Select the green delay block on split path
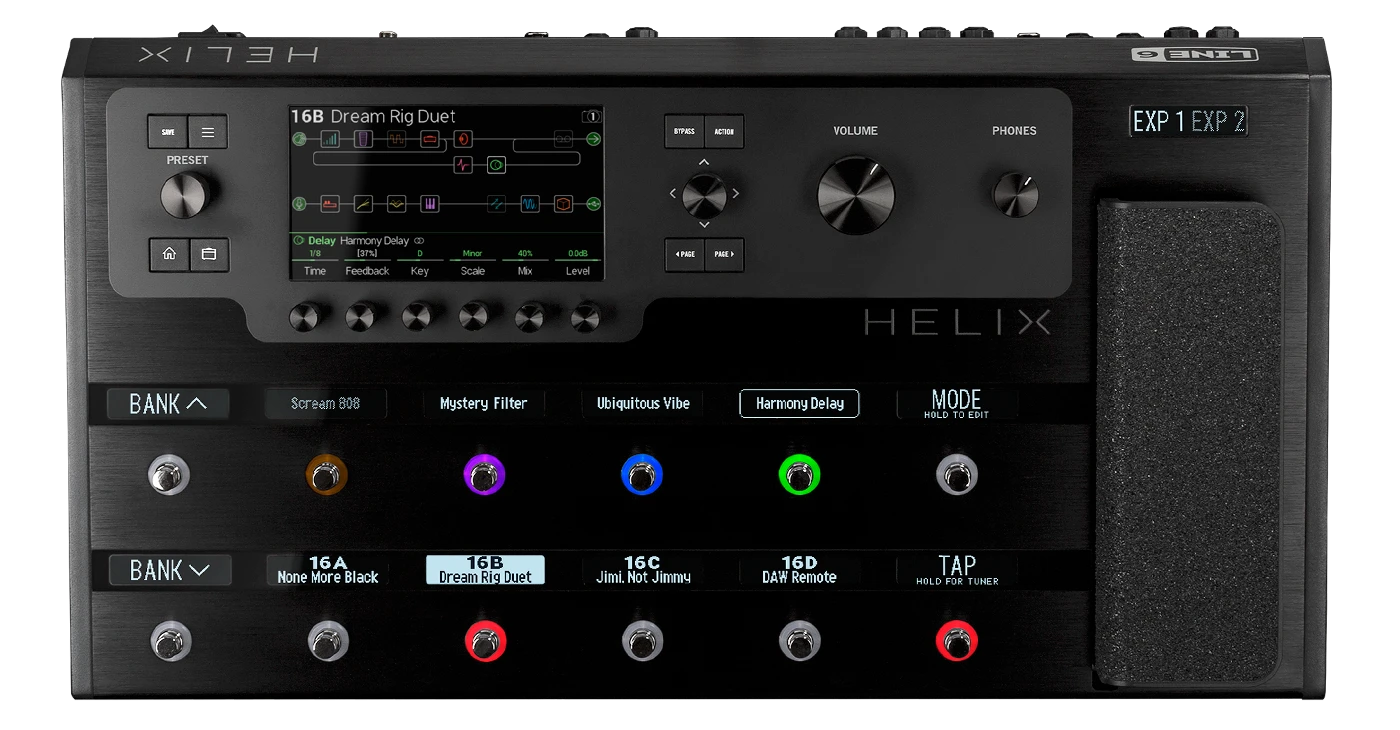 496,165
